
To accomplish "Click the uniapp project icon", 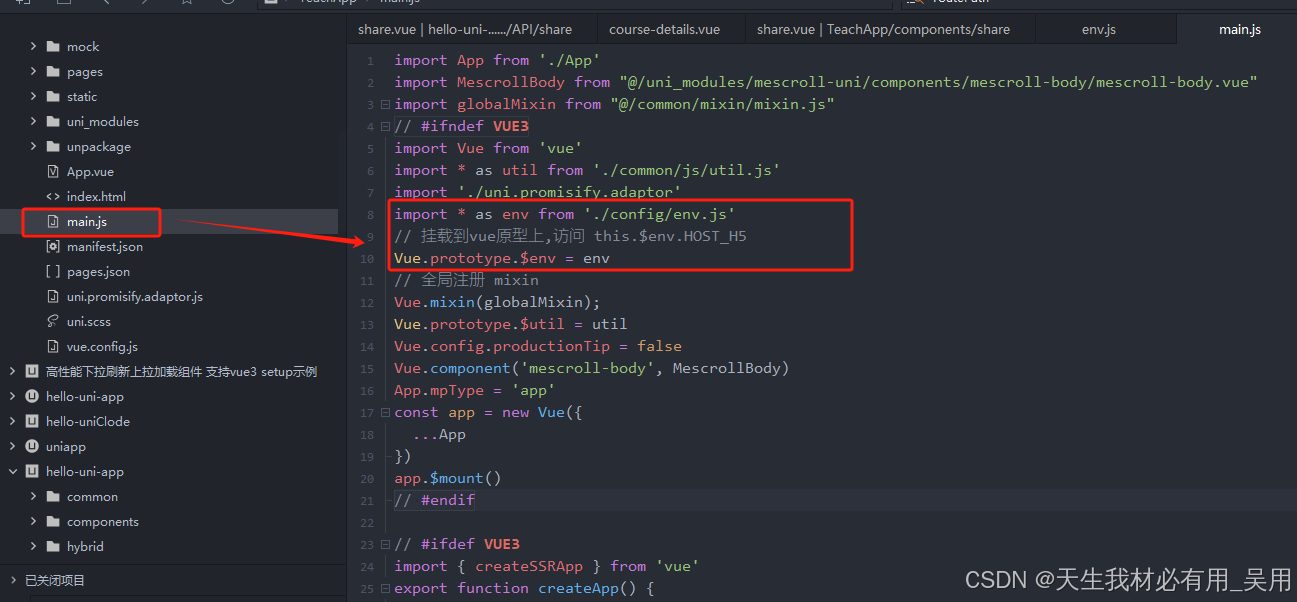I will 32,447.
